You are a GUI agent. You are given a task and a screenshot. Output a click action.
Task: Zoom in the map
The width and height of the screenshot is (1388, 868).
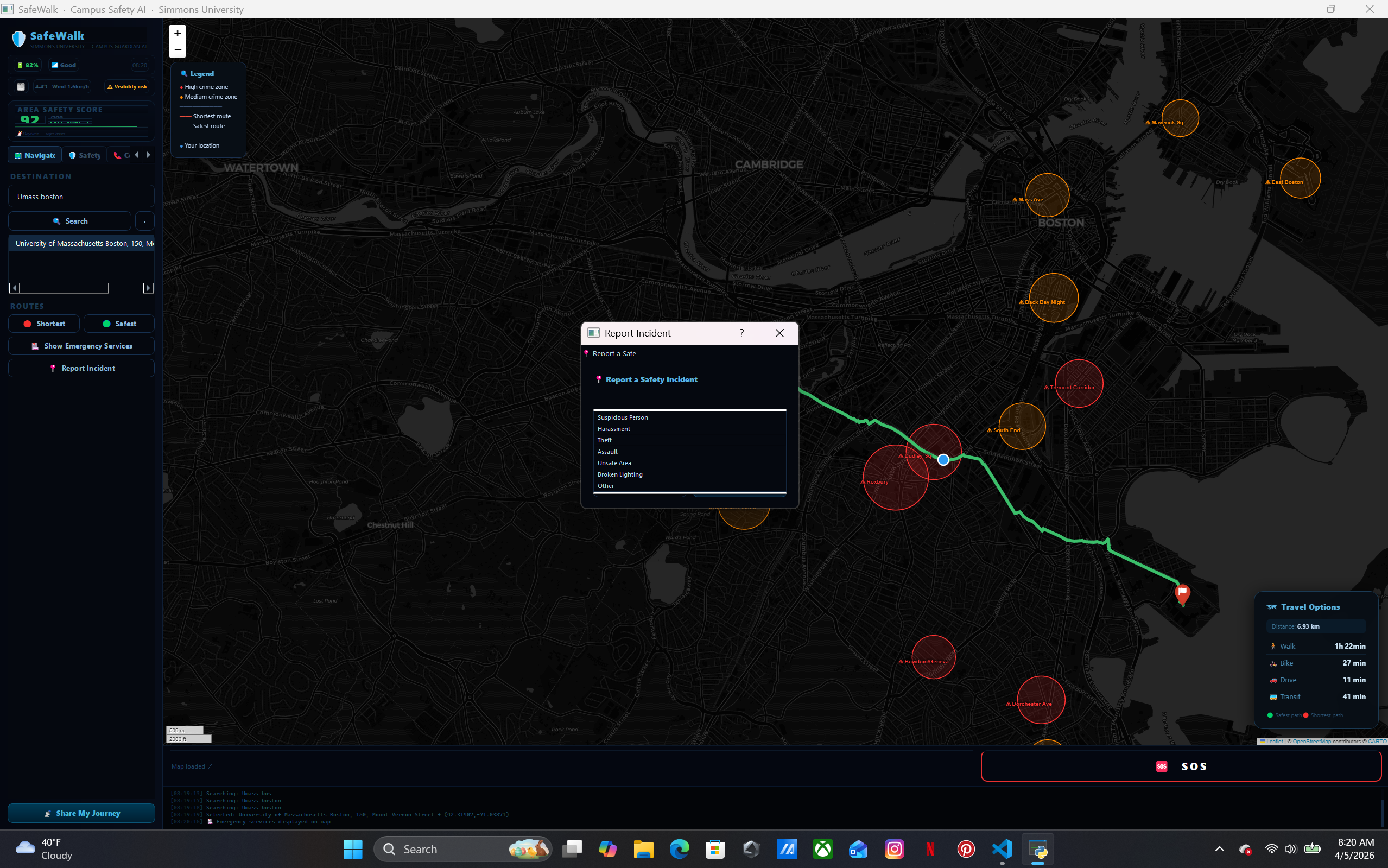tap(178, 33)
